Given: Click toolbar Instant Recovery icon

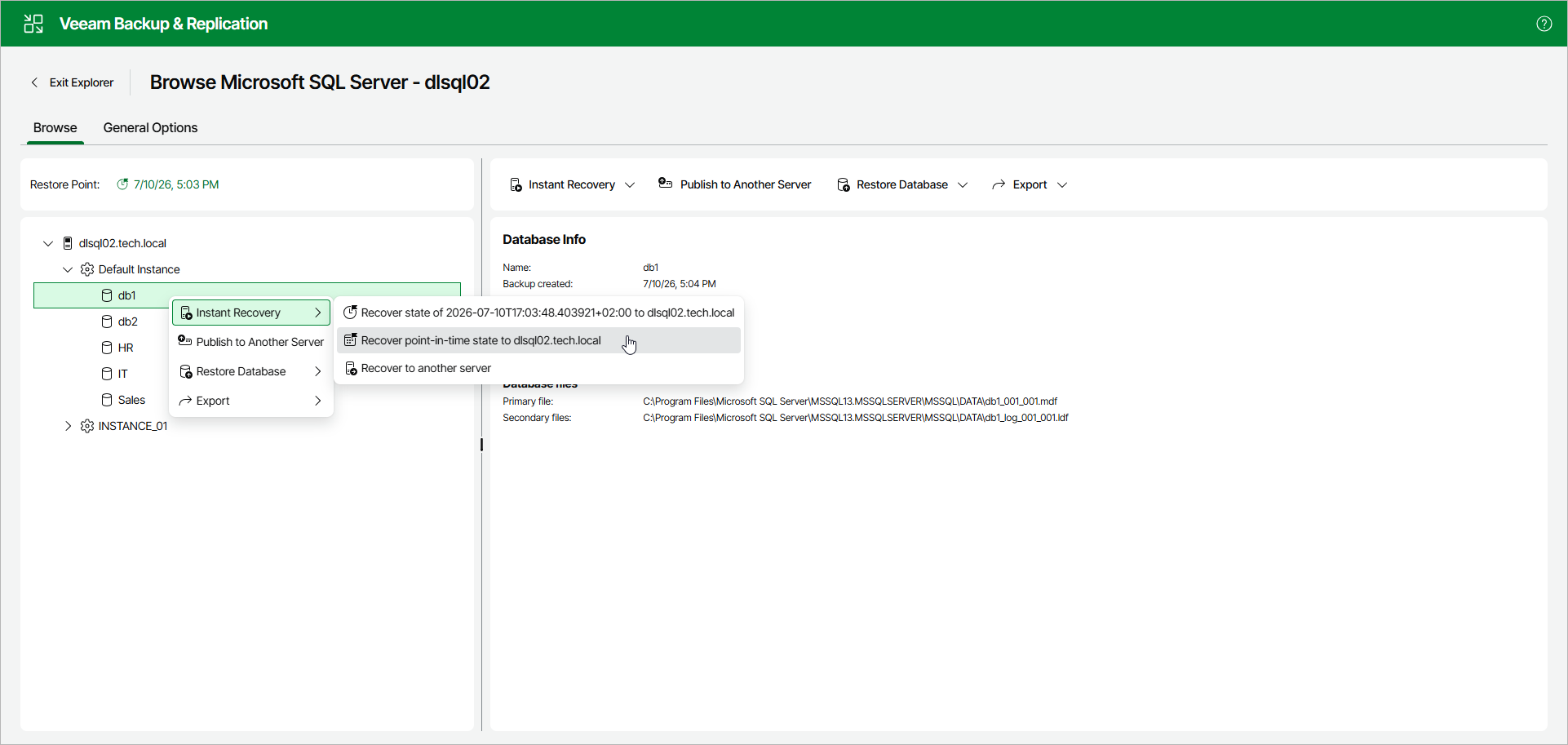Looking at the screenshot, I should coord(516,185).
